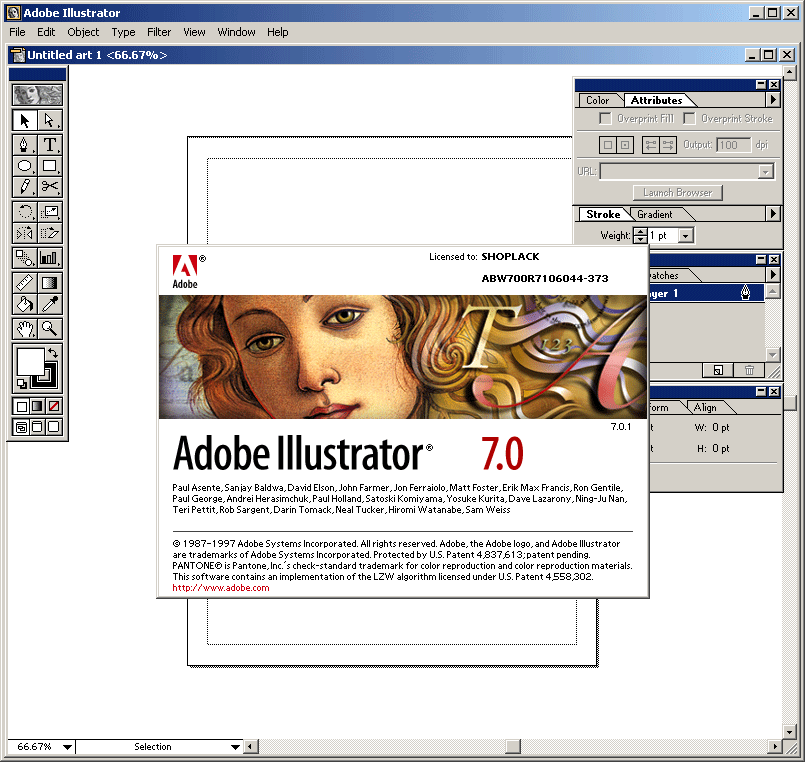Click the Venus image atop toolbox
This screenshot has height=762, width=805.
coord(37,95)
